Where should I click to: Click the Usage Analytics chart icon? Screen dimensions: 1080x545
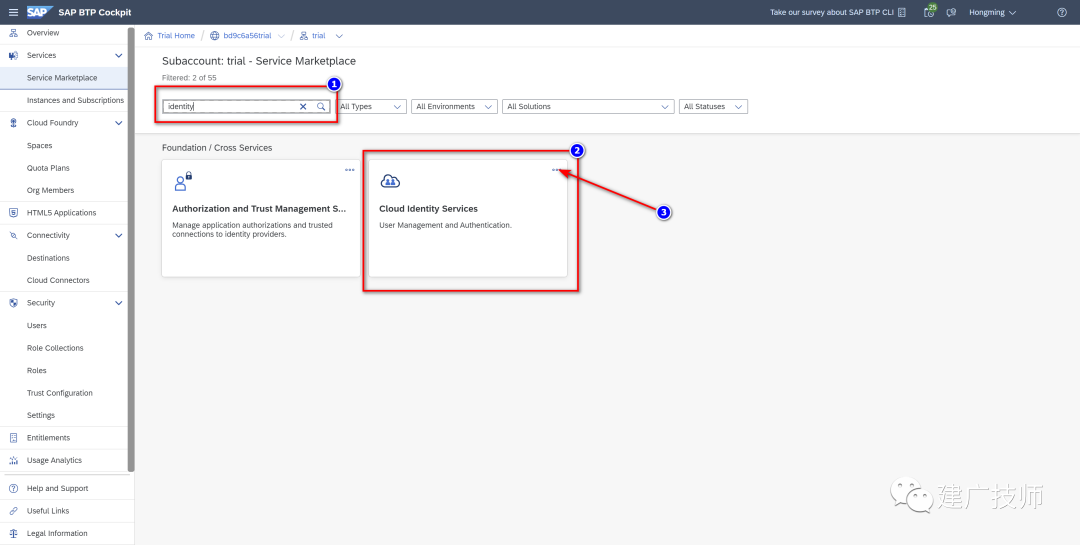pos(13,460)
